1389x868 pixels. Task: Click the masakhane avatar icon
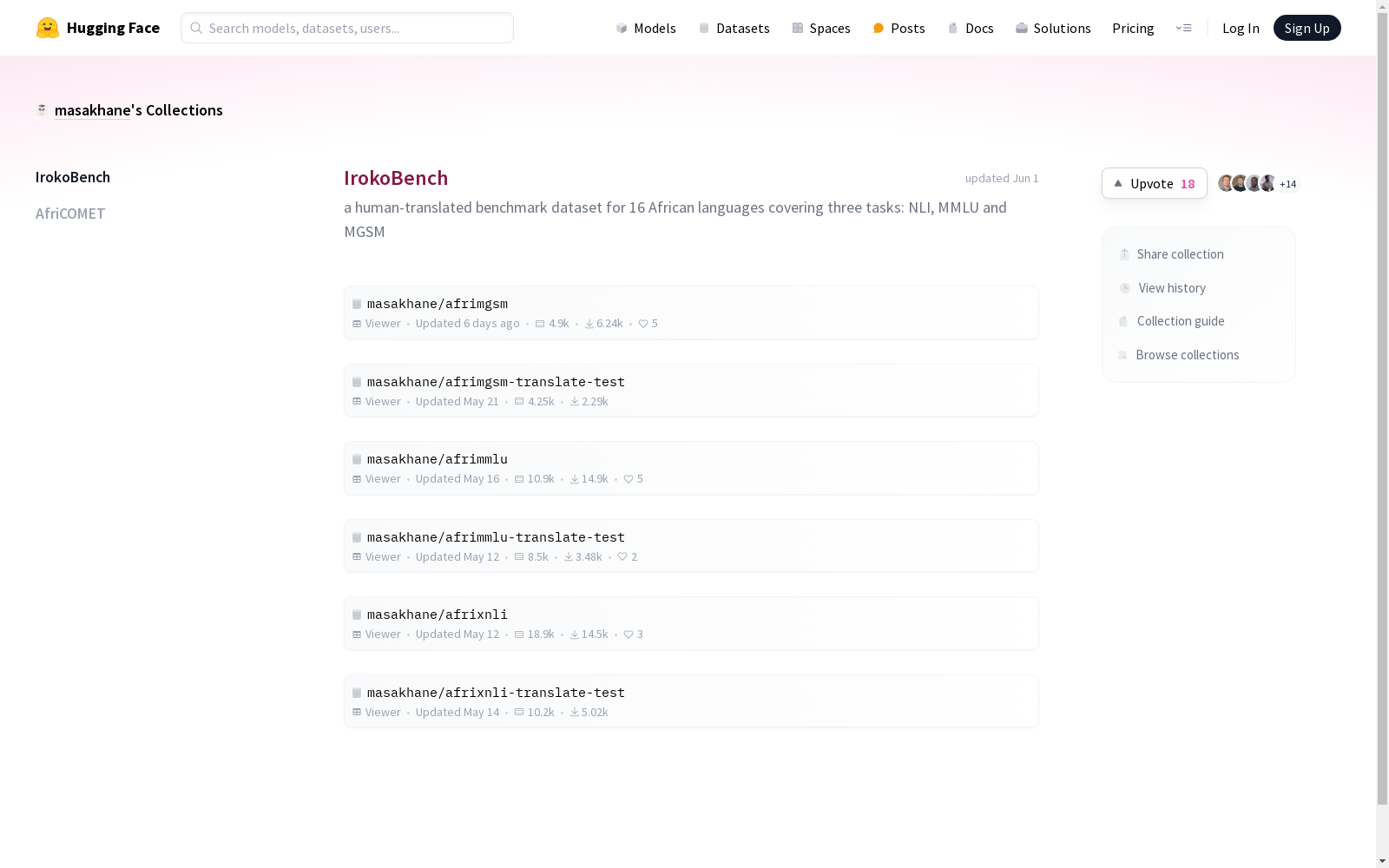[x=42, y=109]
